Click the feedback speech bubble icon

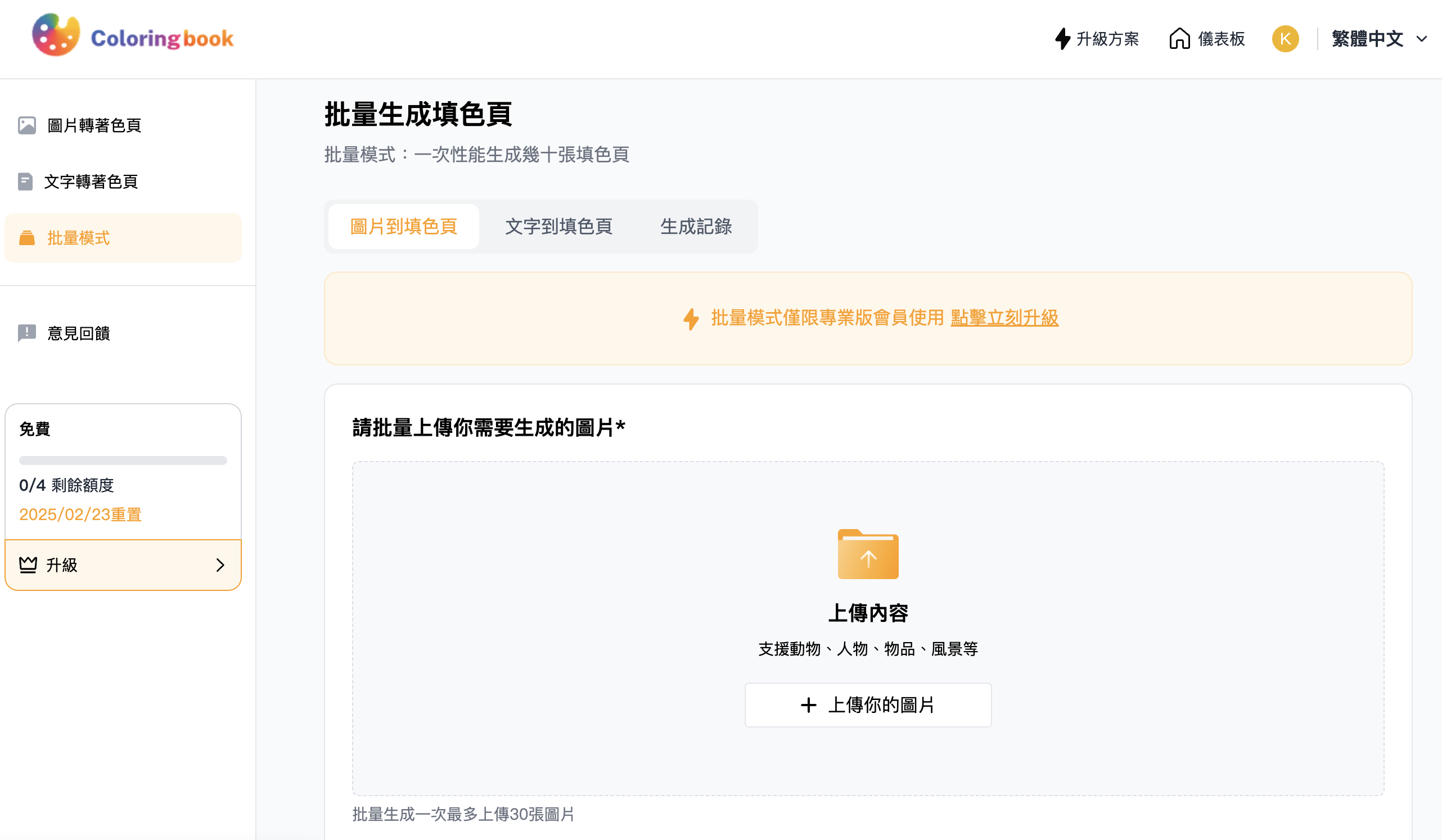pos(27,333)
